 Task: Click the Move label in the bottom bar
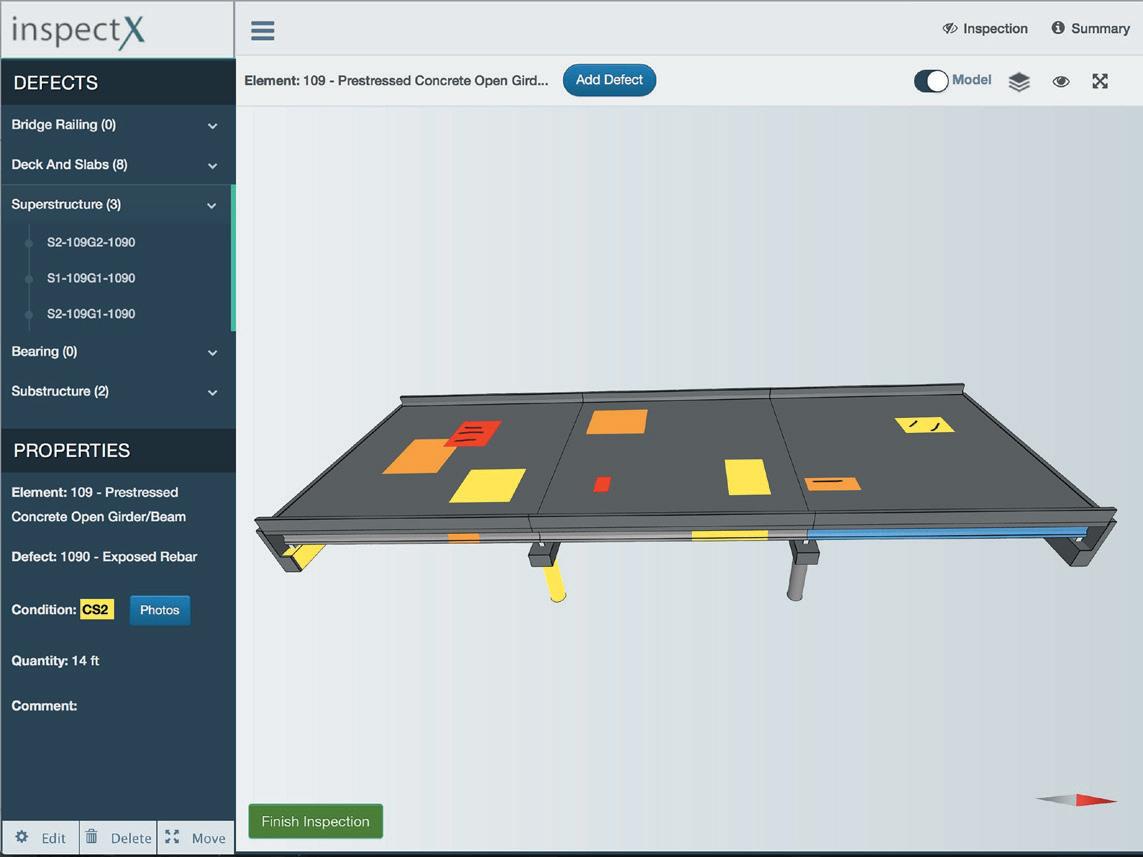pos(208,838)
